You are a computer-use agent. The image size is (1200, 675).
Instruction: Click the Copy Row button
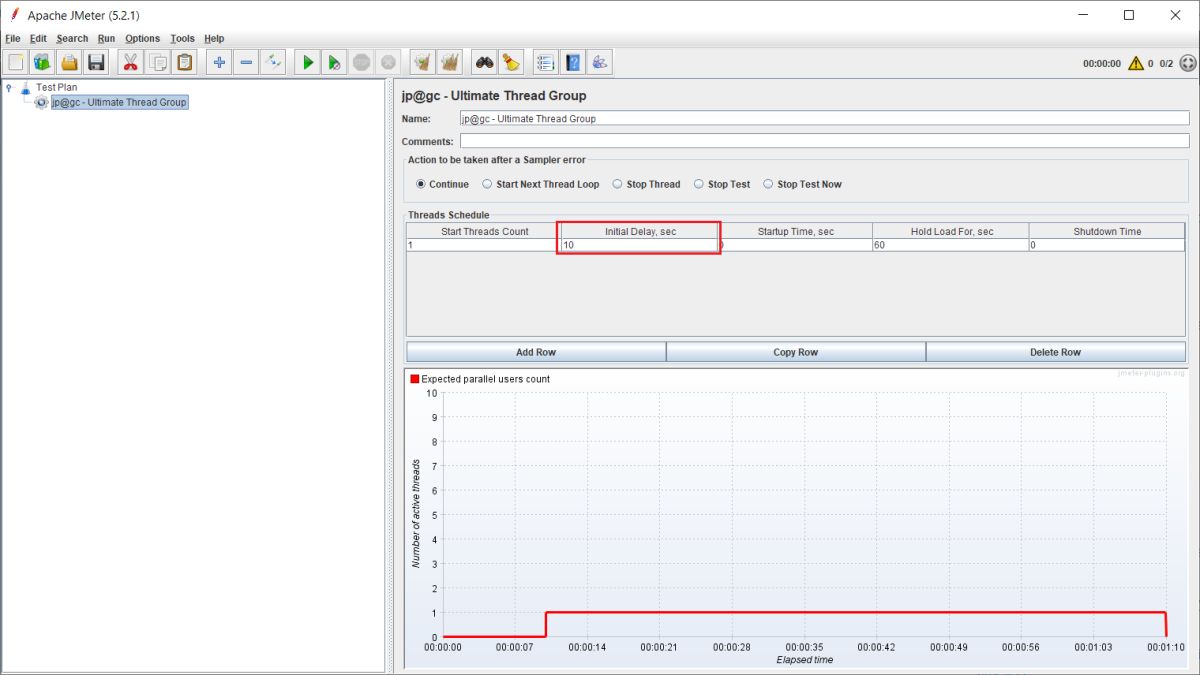tap(796, 352)
